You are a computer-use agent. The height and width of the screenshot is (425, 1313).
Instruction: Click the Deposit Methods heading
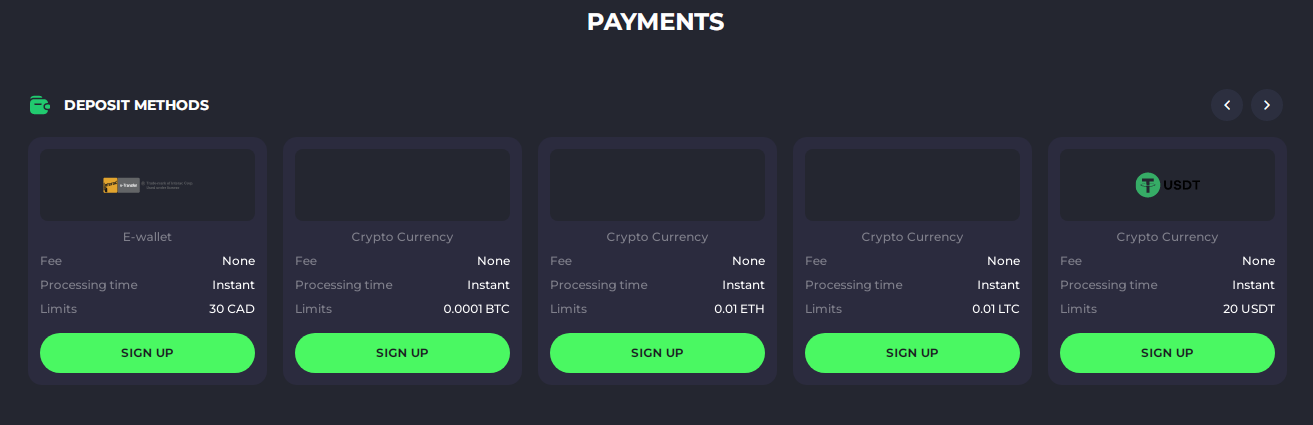[136, 105]
